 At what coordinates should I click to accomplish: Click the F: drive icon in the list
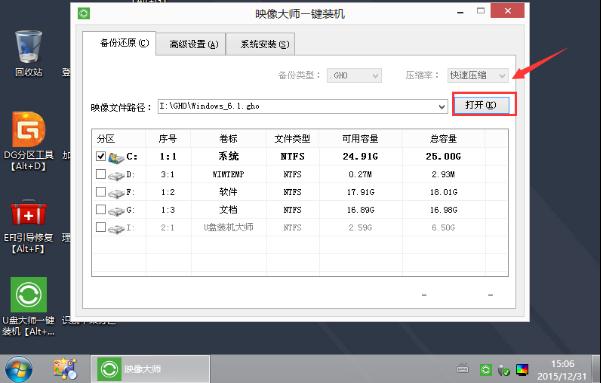pyautogui.click(x=116, y=193)
